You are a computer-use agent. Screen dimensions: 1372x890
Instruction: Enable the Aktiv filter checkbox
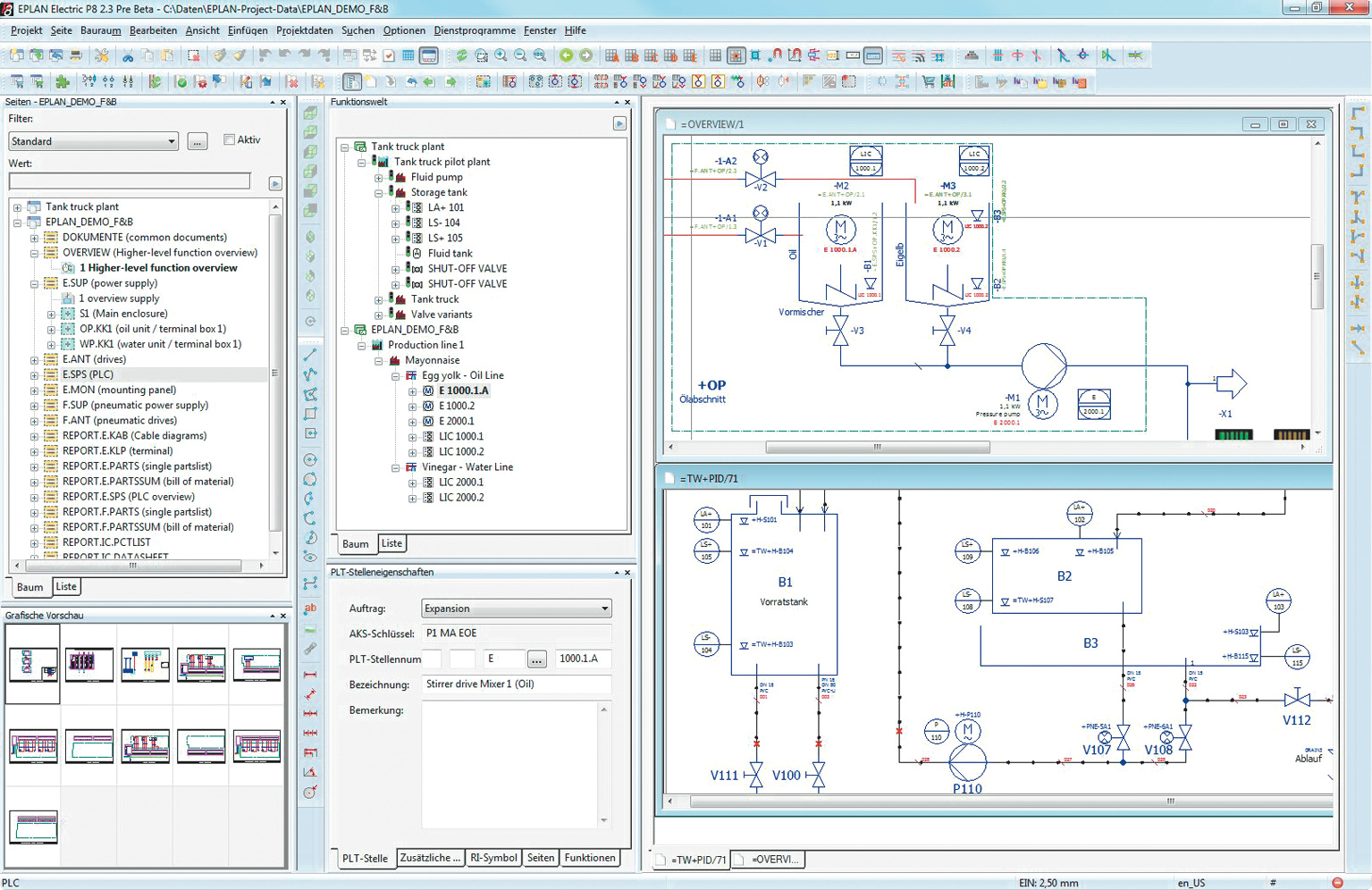(230, 139)
